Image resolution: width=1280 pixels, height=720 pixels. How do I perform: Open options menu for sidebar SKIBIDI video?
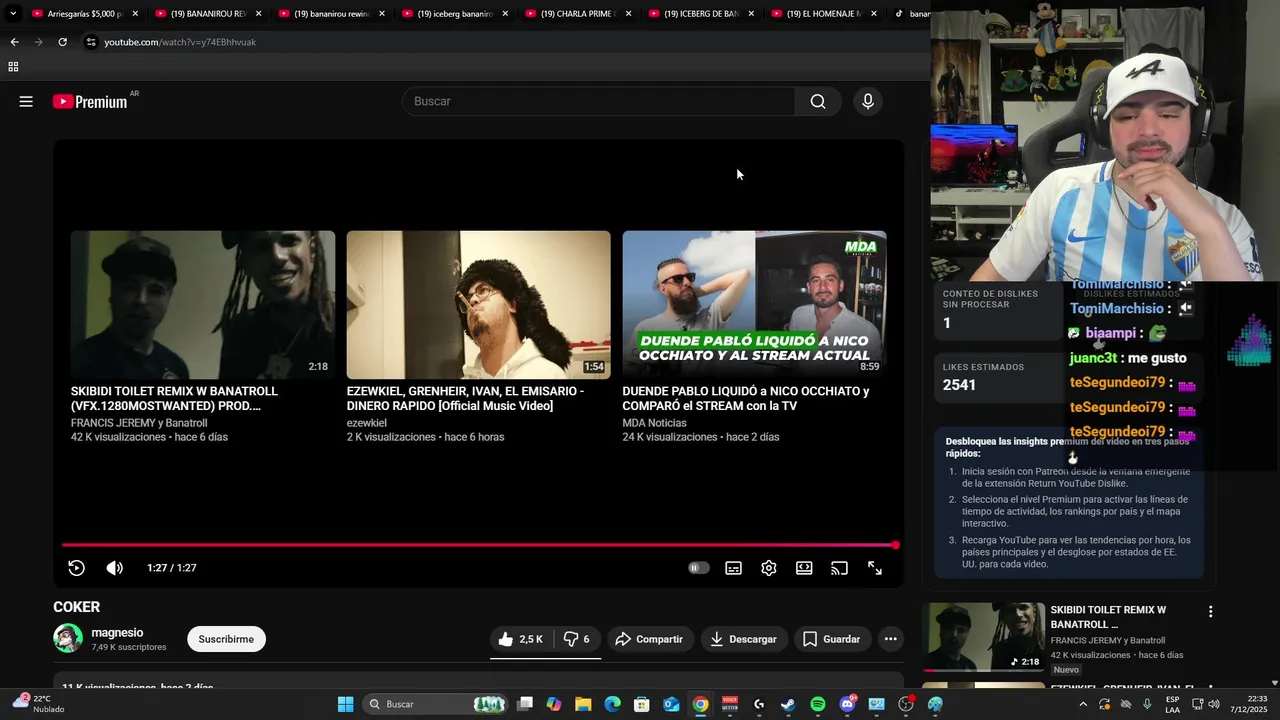(1210, 611)
